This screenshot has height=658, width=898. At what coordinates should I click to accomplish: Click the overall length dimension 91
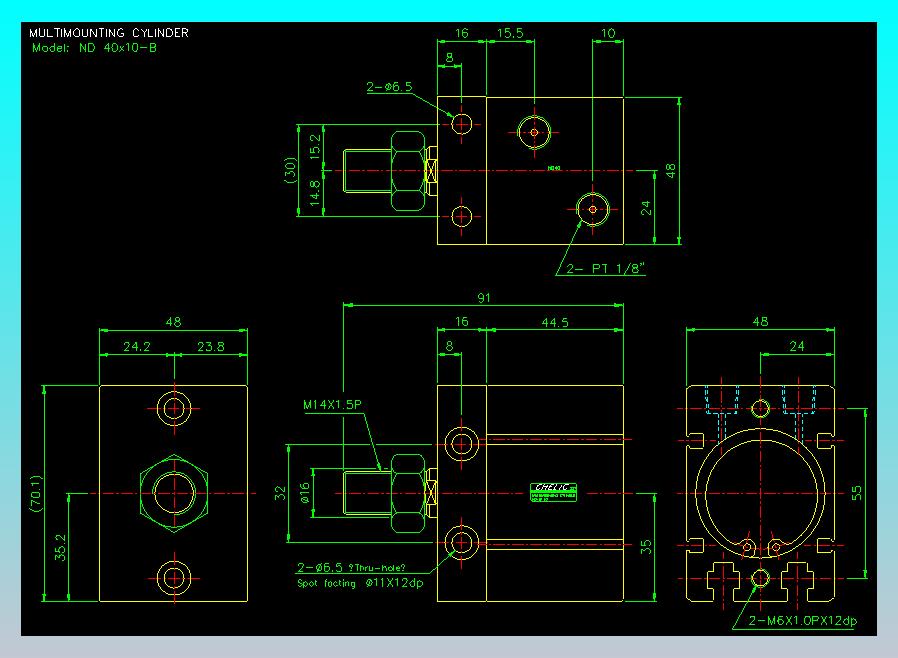(484, 298)
